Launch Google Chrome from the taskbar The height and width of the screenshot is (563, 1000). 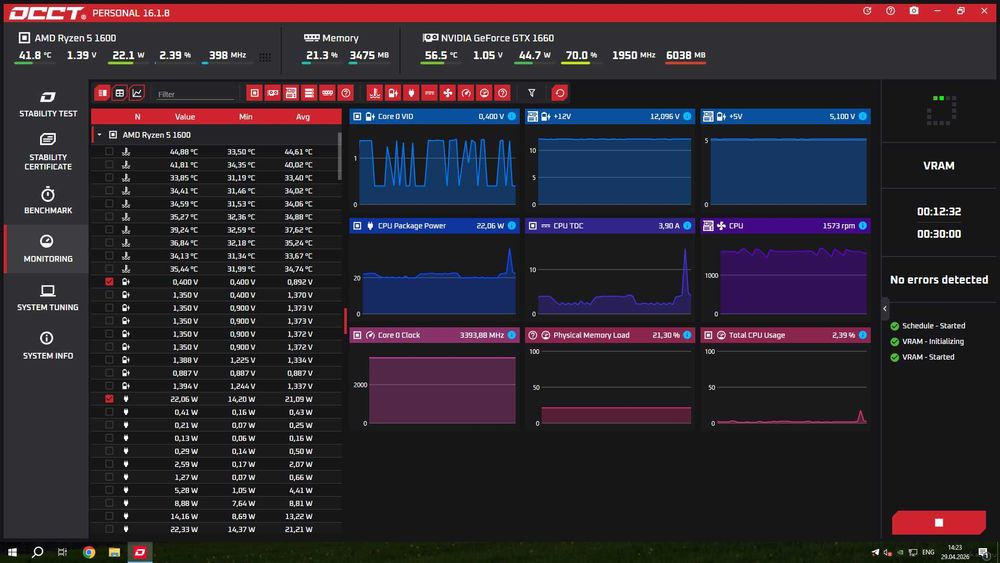point(89,552)
